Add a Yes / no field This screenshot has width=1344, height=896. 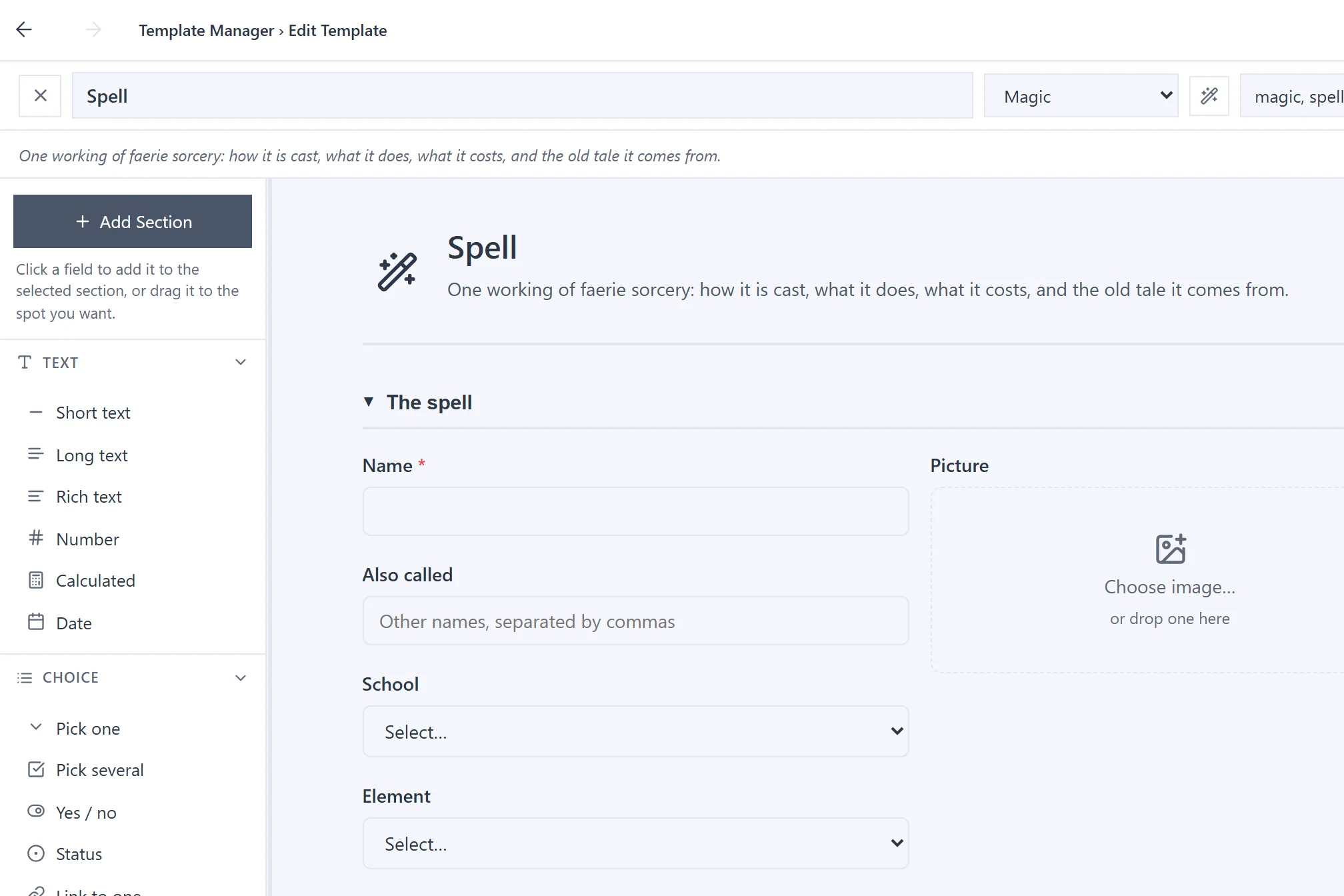pos(133,813)
